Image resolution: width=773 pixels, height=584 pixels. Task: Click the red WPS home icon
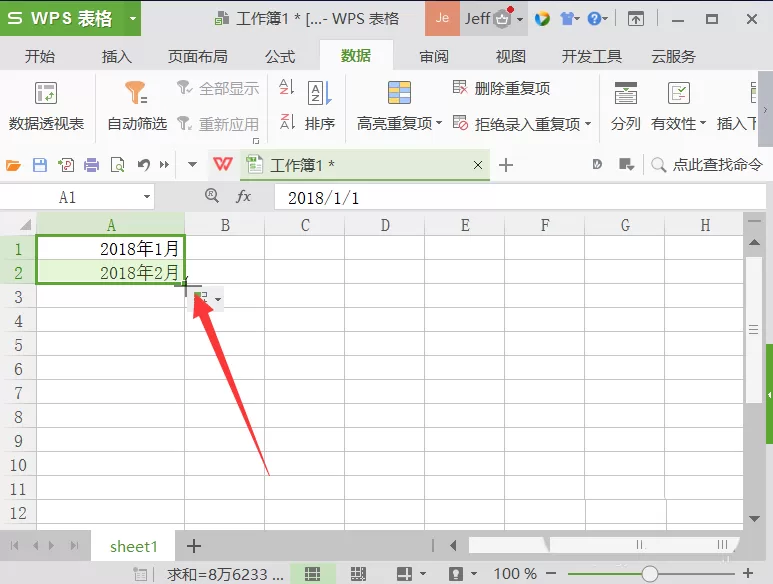pos(222,164)
